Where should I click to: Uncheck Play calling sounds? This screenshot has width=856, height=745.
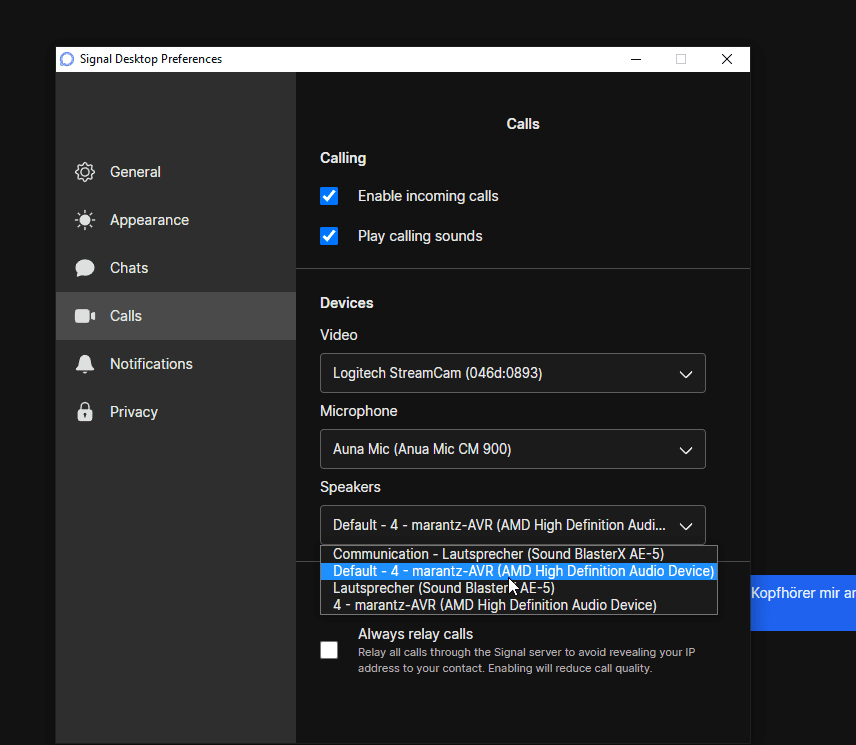[329, 236]
